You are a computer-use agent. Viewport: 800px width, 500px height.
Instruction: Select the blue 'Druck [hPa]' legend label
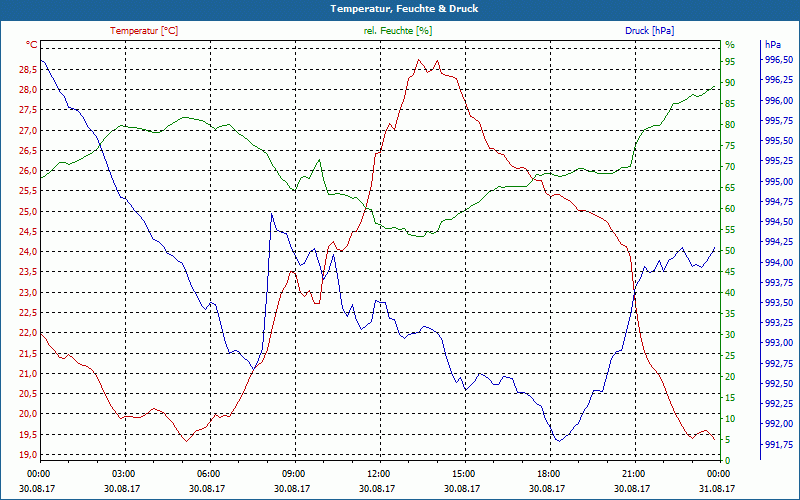tap(649, 31)
